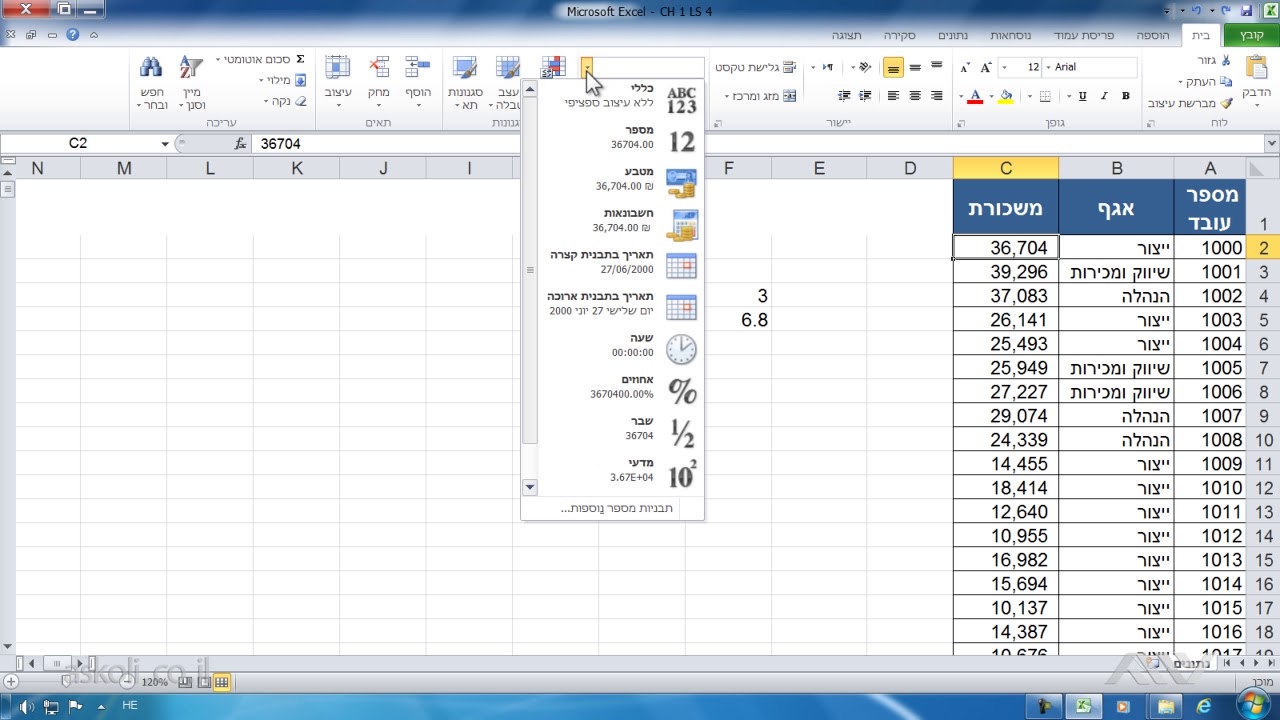This screenshot has width=1280, height=720.
Task: Switch to Page Layout (פריסת עמוד) tab
Action: [x=1083, y=35]
